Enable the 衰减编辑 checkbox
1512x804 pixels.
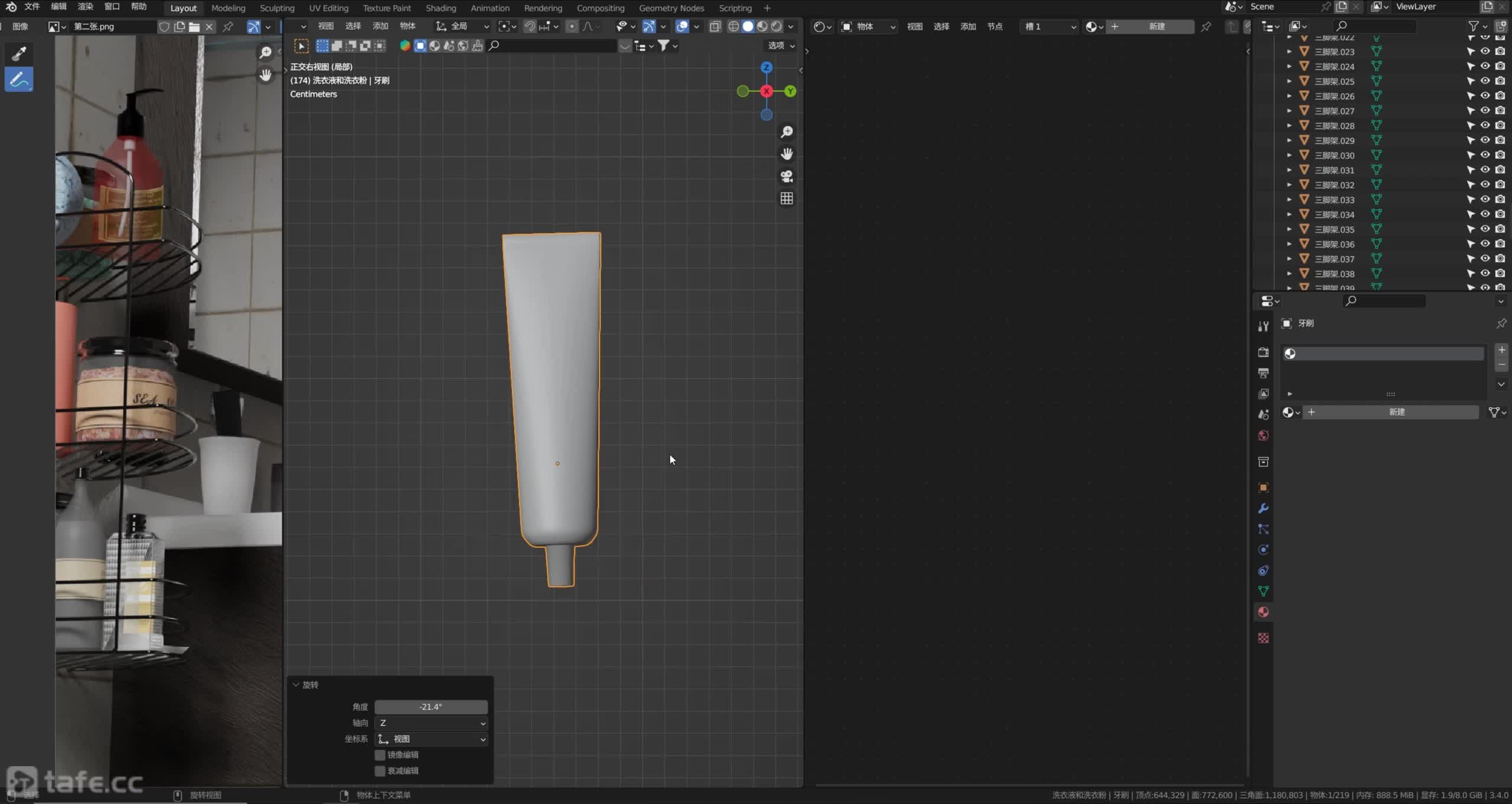click(380, 771)
